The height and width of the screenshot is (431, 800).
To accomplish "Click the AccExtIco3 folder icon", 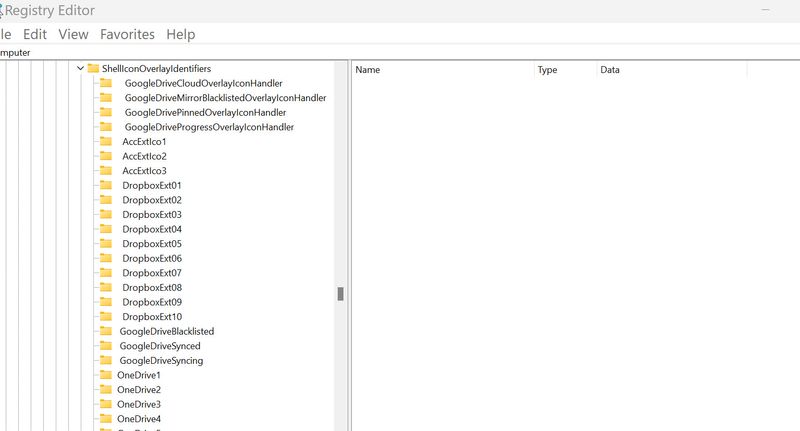I will point(106,170).
